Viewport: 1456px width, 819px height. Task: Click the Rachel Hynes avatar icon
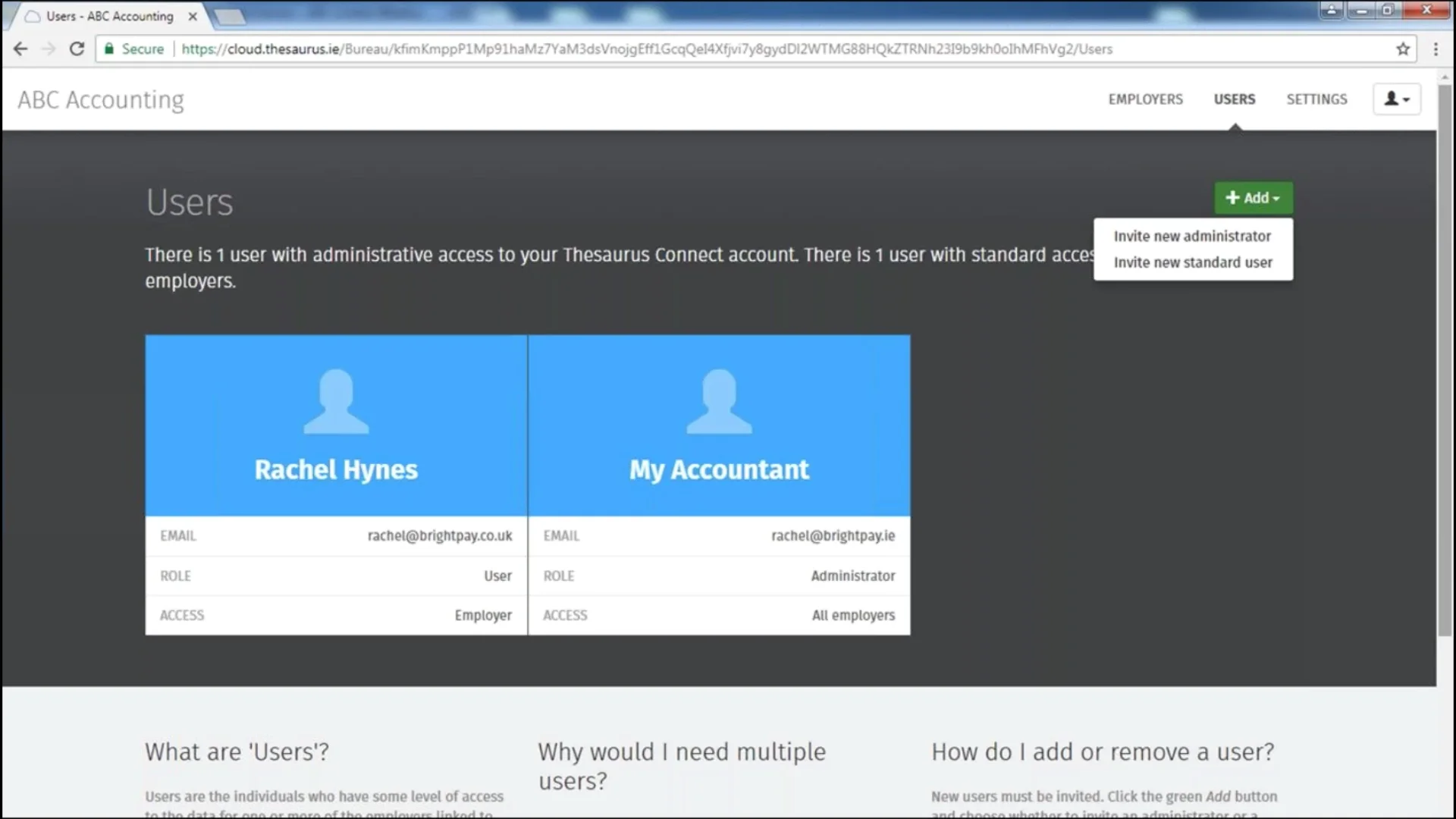(336, 400)
